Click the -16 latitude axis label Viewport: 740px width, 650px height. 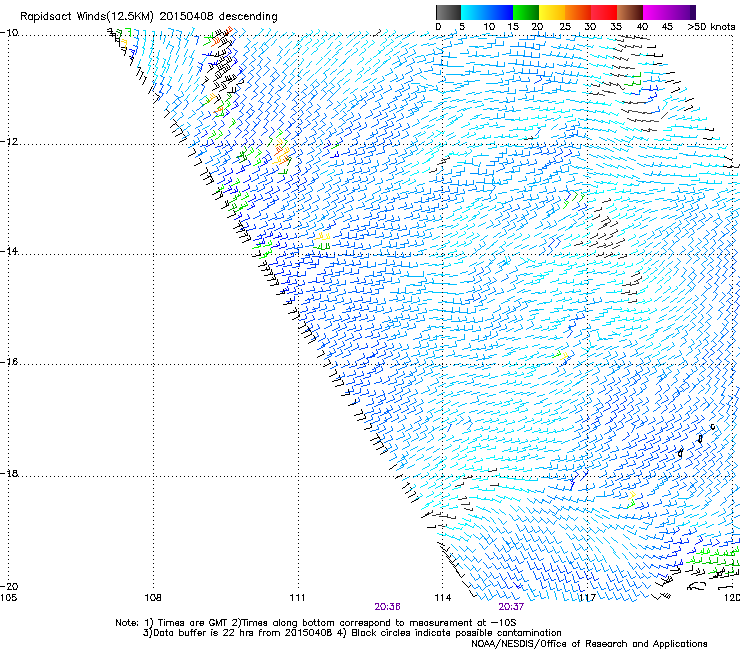(9, 362)
